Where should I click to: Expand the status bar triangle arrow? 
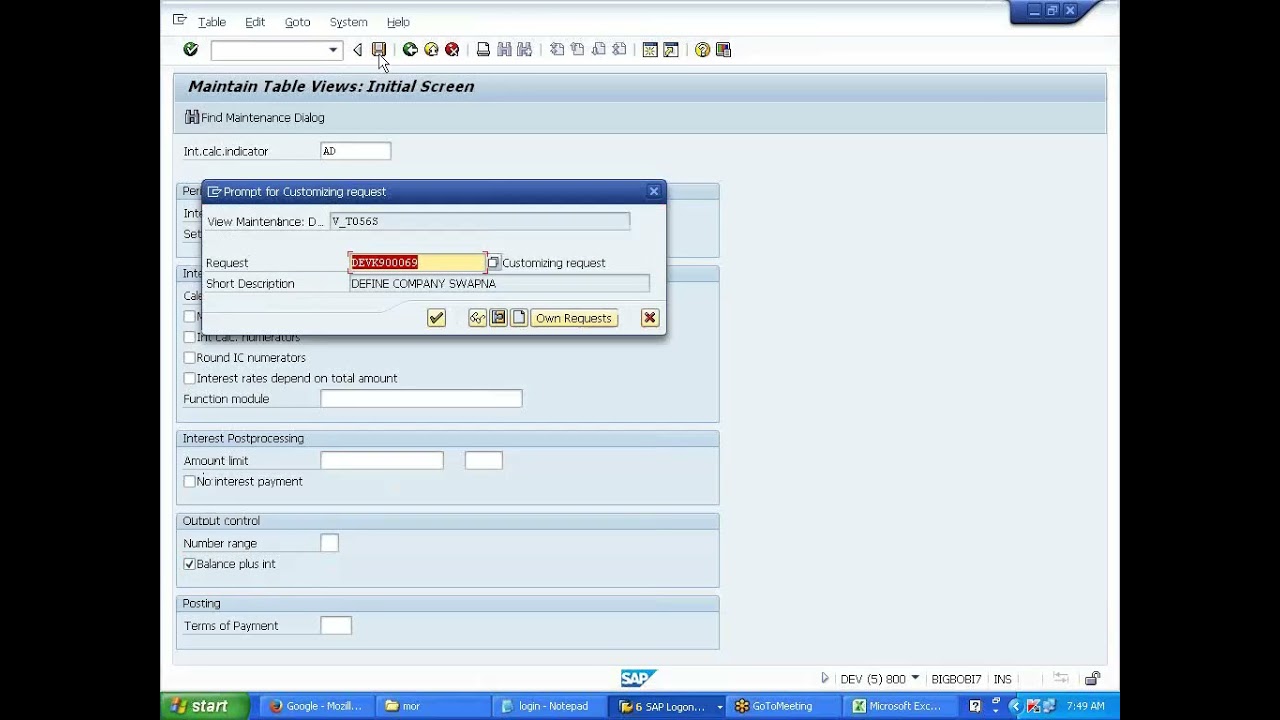(825, 679)
